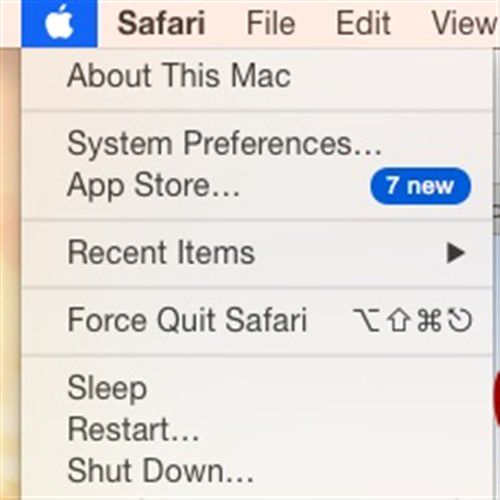Open the File menu
500x500 pixels.
pos(271,23)
